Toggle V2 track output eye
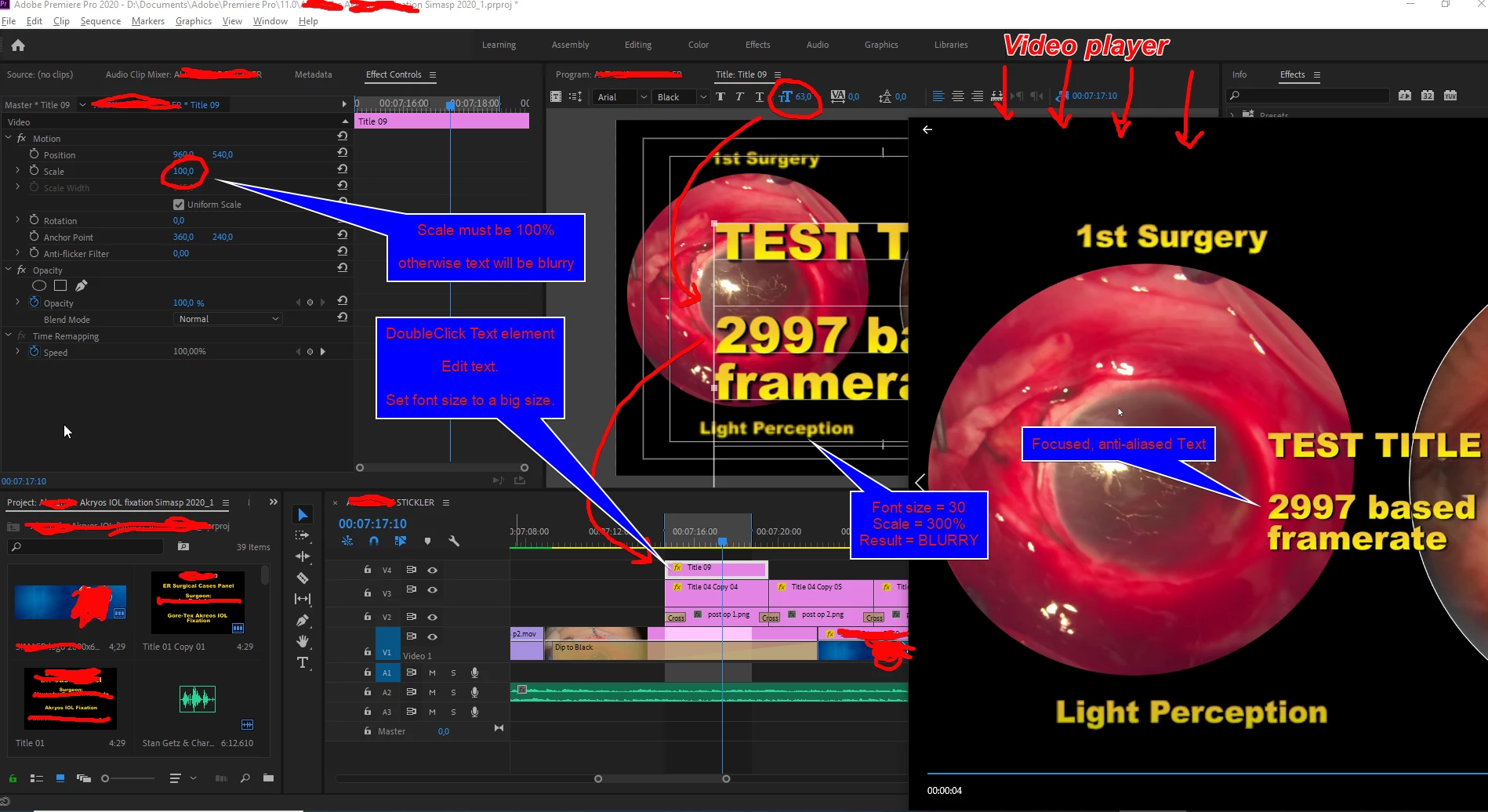 pos(432,617)
